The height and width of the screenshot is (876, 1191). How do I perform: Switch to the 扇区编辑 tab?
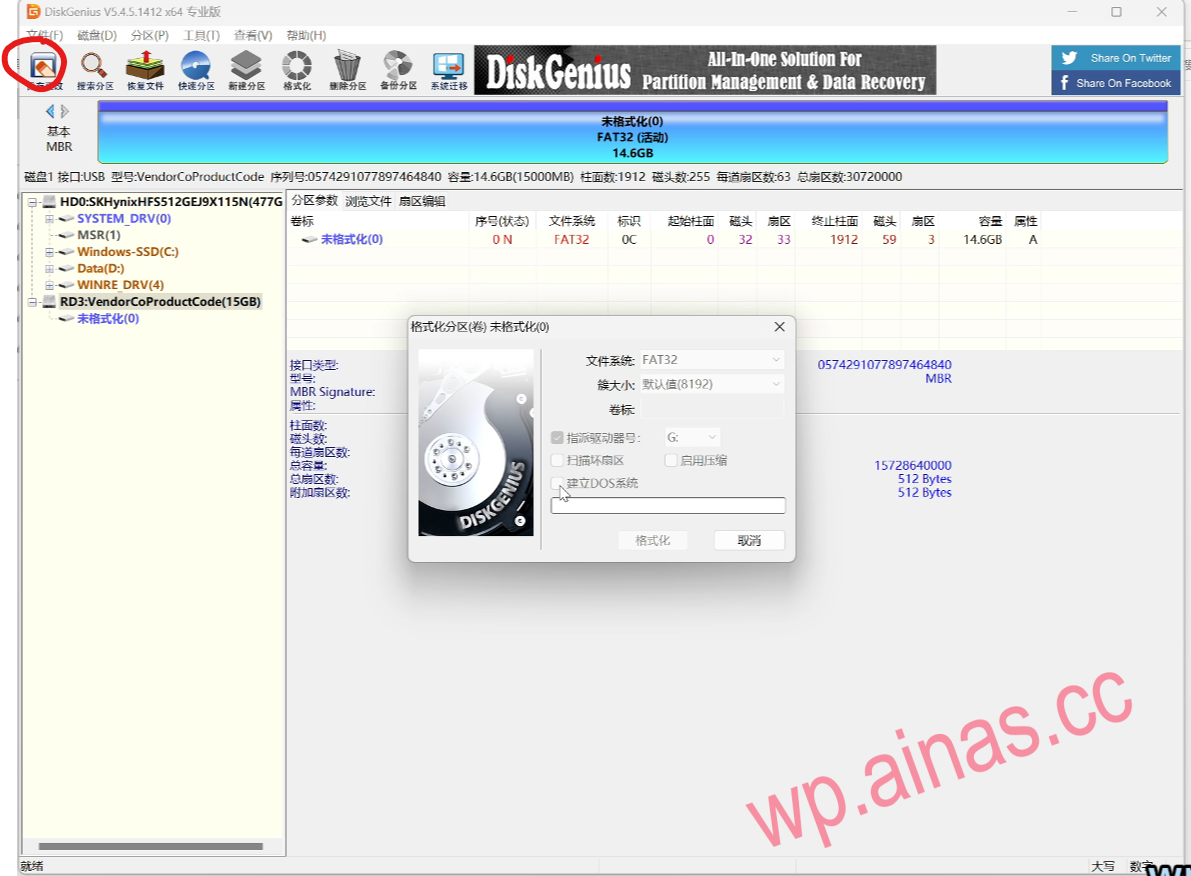click(x=422, y=201)
